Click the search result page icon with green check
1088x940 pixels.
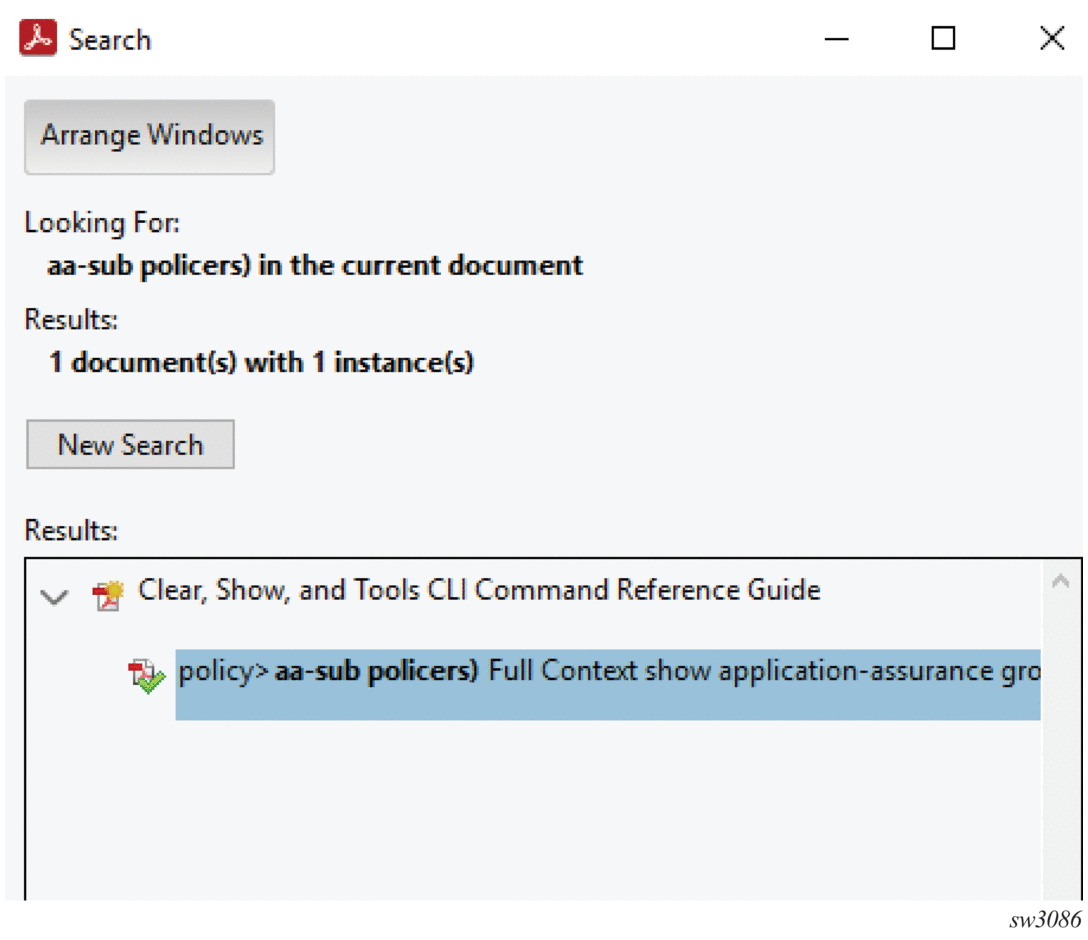[146, 677]
